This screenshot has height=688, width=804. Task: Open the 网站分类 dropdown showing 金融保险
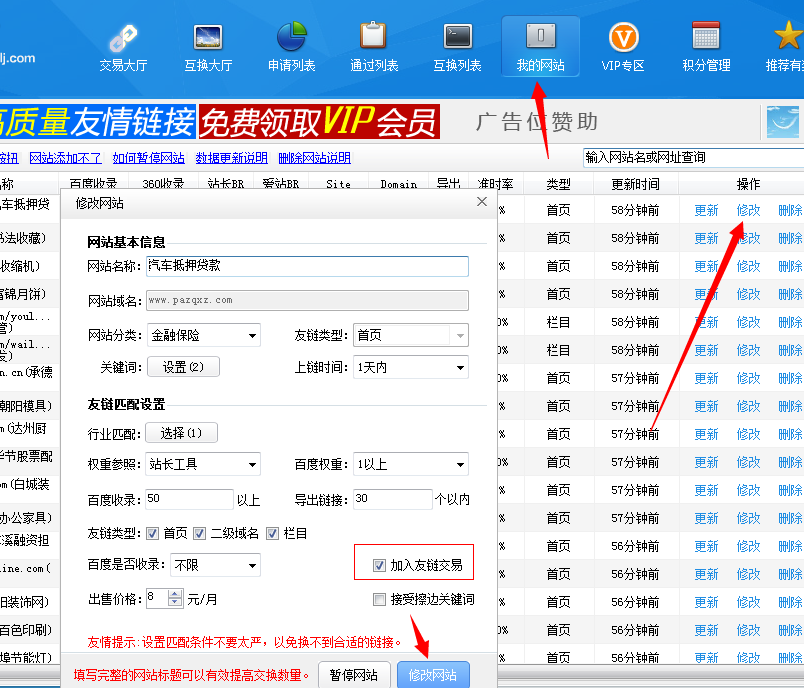tap(204, 336)
